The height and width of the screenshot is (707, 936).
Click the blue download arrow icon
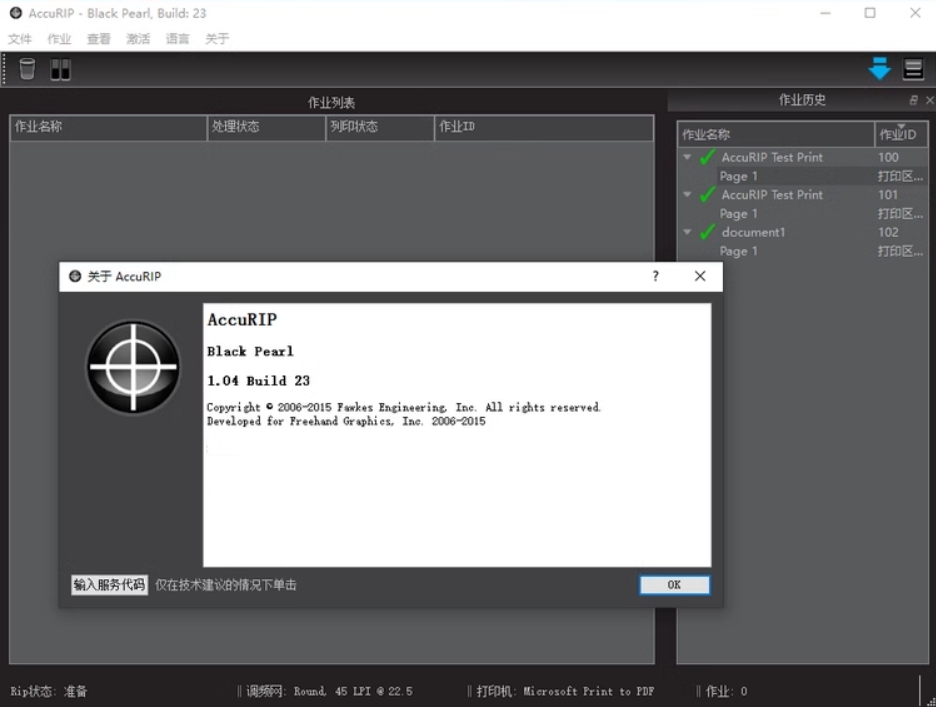coord(879,69)
